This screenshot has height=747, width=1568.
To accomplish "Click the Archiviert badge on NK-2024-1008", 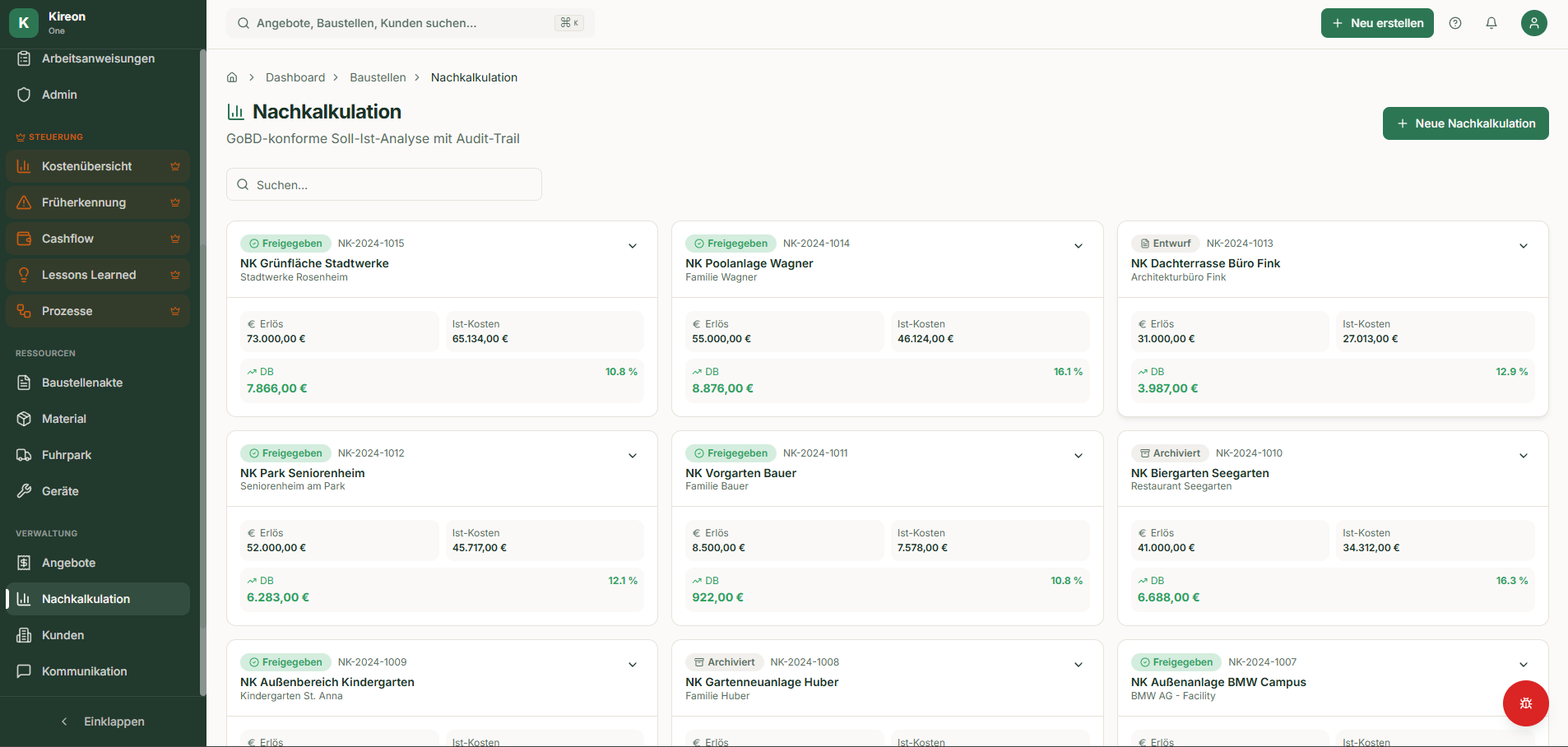I will coord(724,662).
